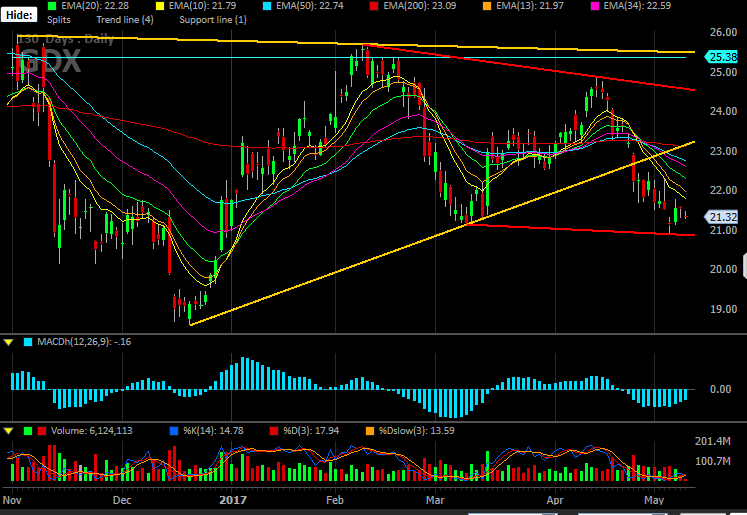Click the Apr date axis label
Screen dimensions: 747x515
click(x=555, y=500)
